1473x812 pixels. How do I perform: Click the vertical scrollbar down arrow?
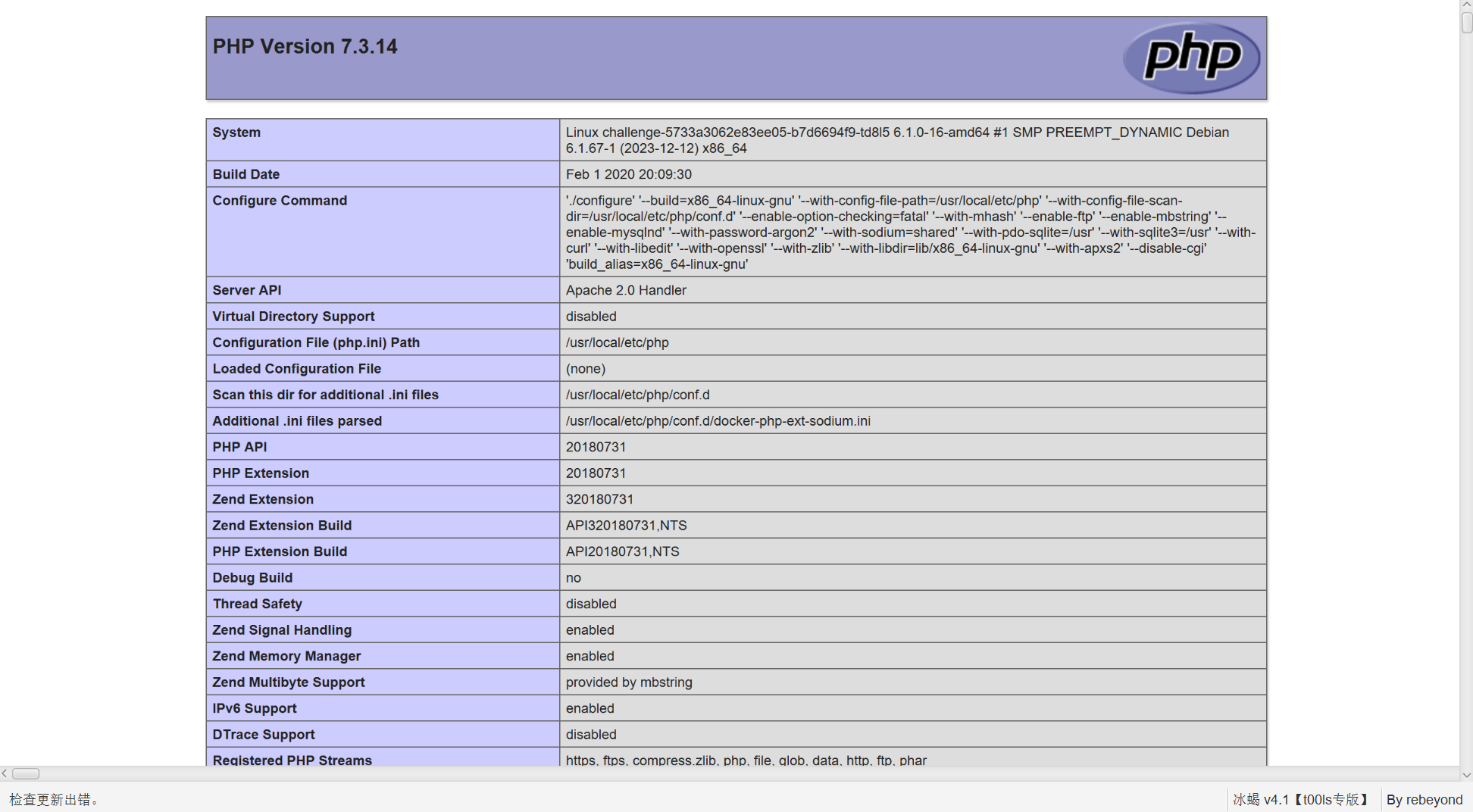coord(1467,774)
